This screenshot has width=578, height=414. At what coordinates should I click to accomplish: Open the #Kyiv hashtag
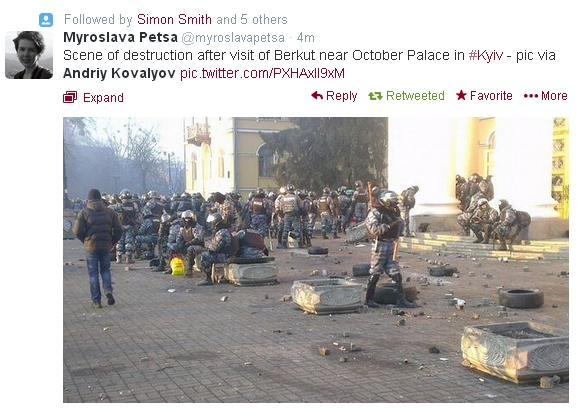pos(486,55)
